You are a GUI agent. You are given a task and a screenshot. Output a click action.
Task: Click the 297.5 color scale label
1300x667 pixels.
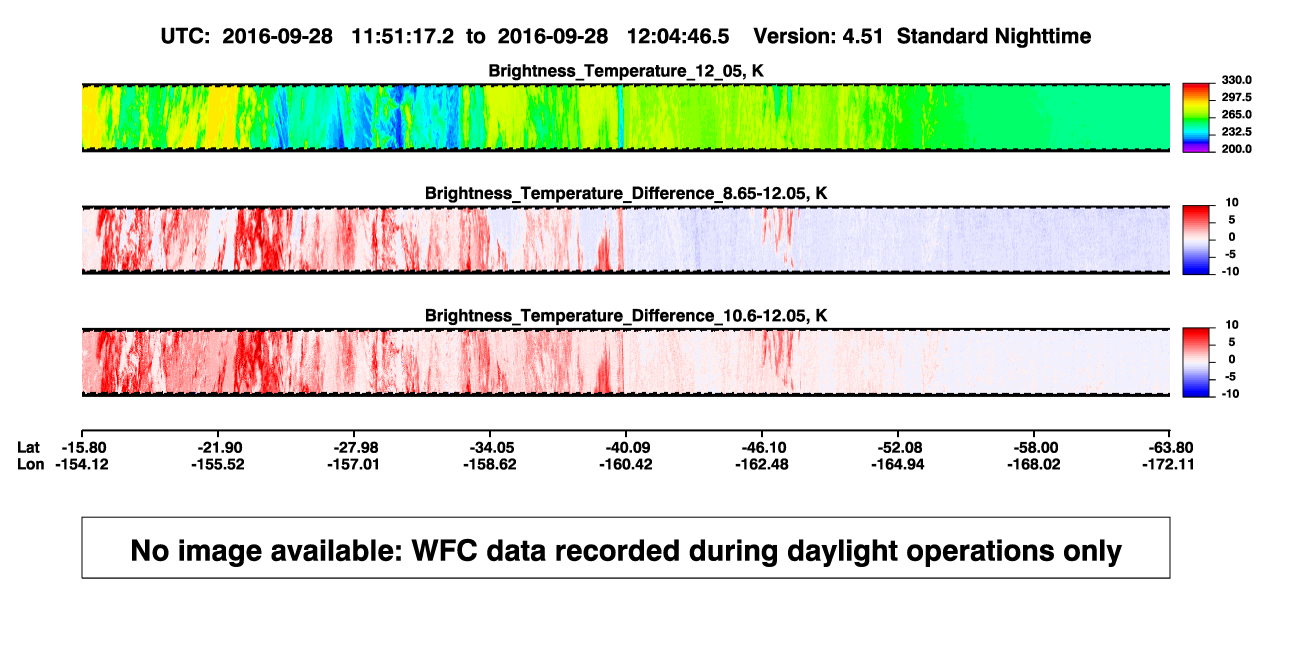point(1237,97)
